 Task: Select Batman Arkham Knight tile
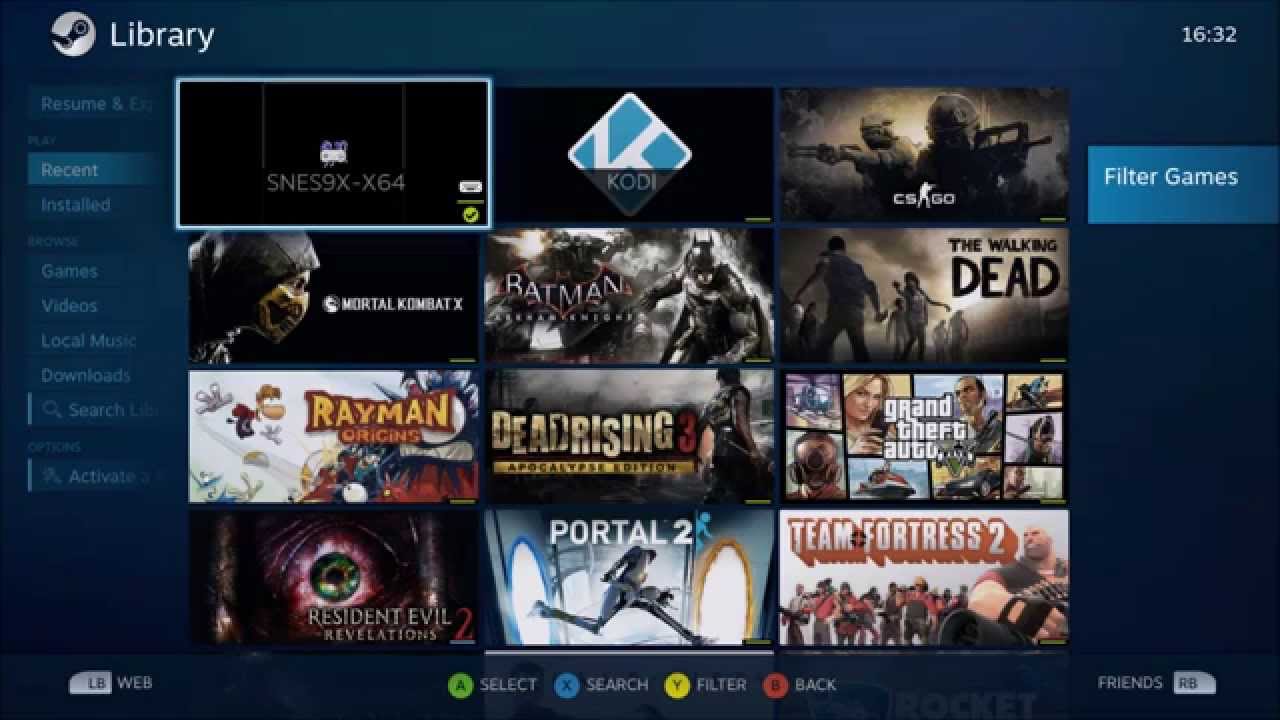[x=630, y=296]
